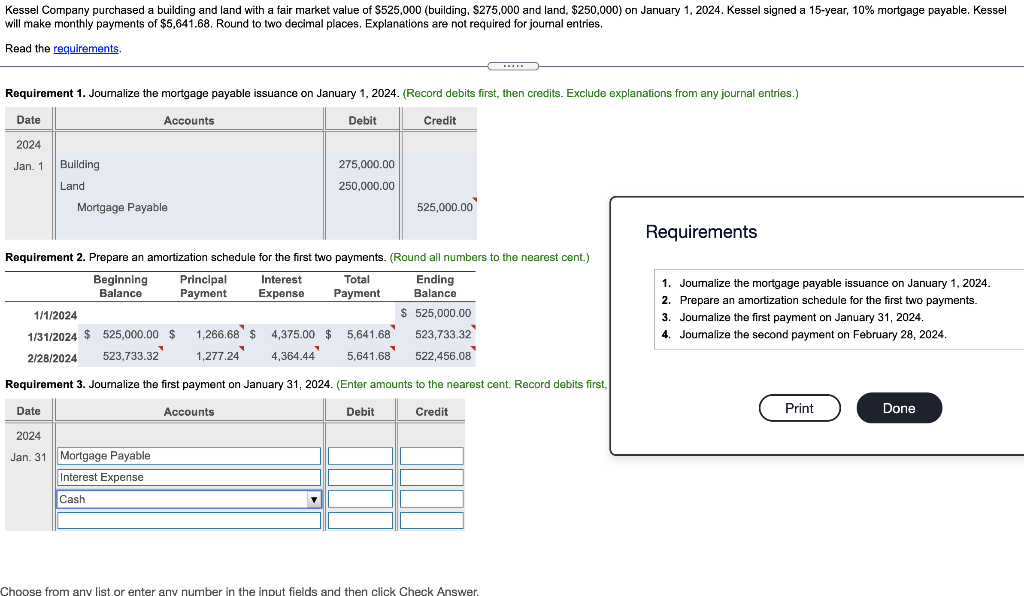Open the requirements link
This screenshot has width=1024, height=596.
pos(86,49)
